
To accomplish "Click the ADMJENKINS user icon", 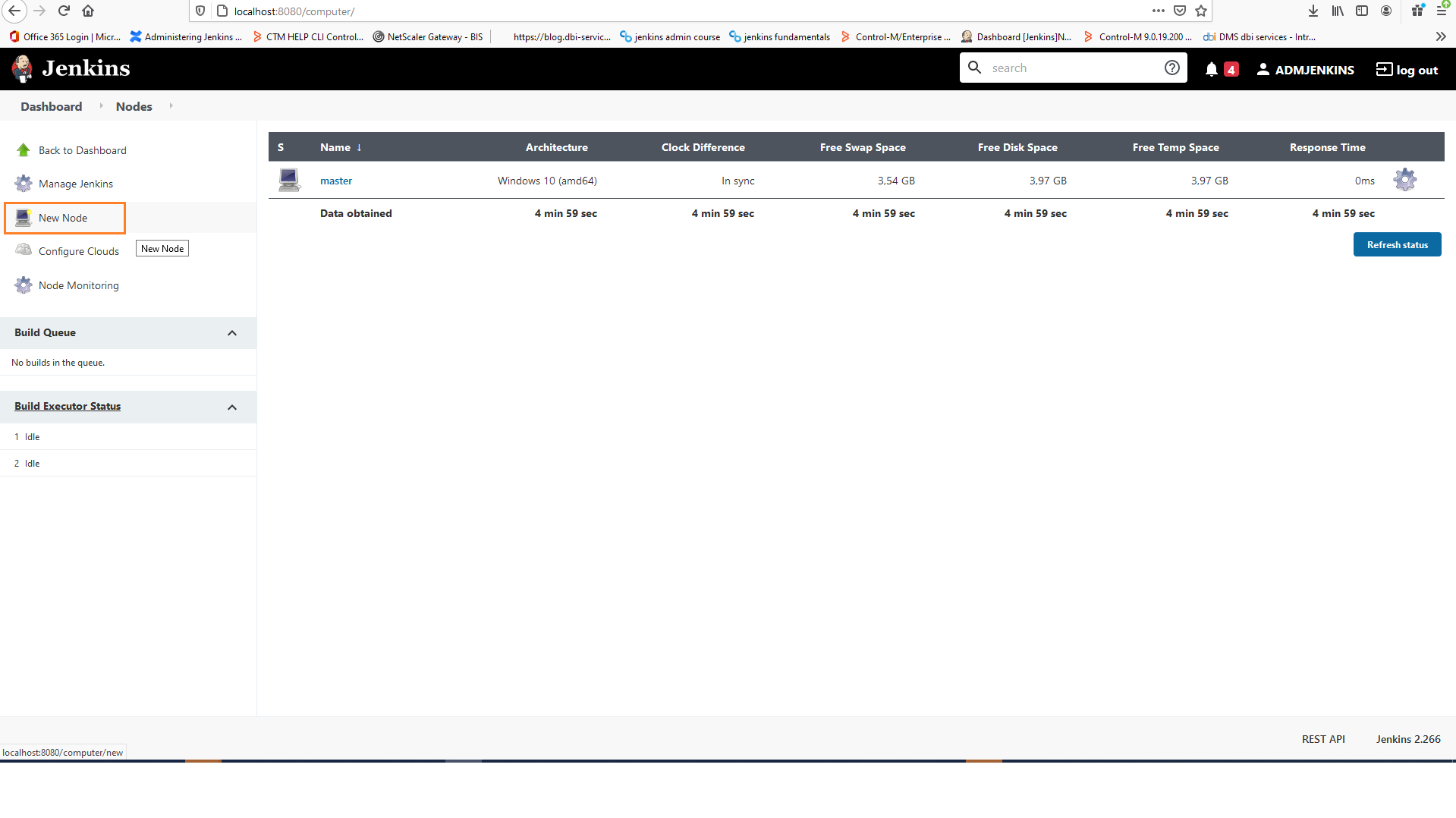I will (x=1263, y=70).
